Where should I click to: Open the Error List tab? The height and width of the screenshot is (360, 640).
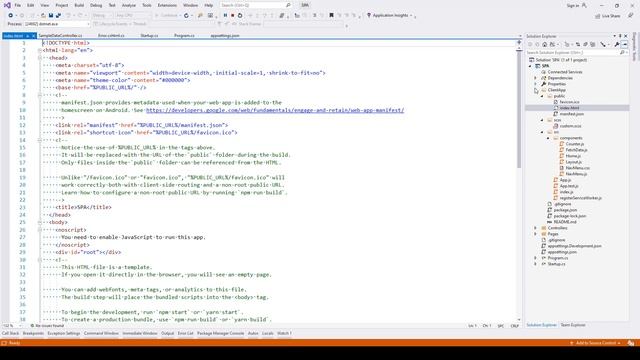[185, 333]
